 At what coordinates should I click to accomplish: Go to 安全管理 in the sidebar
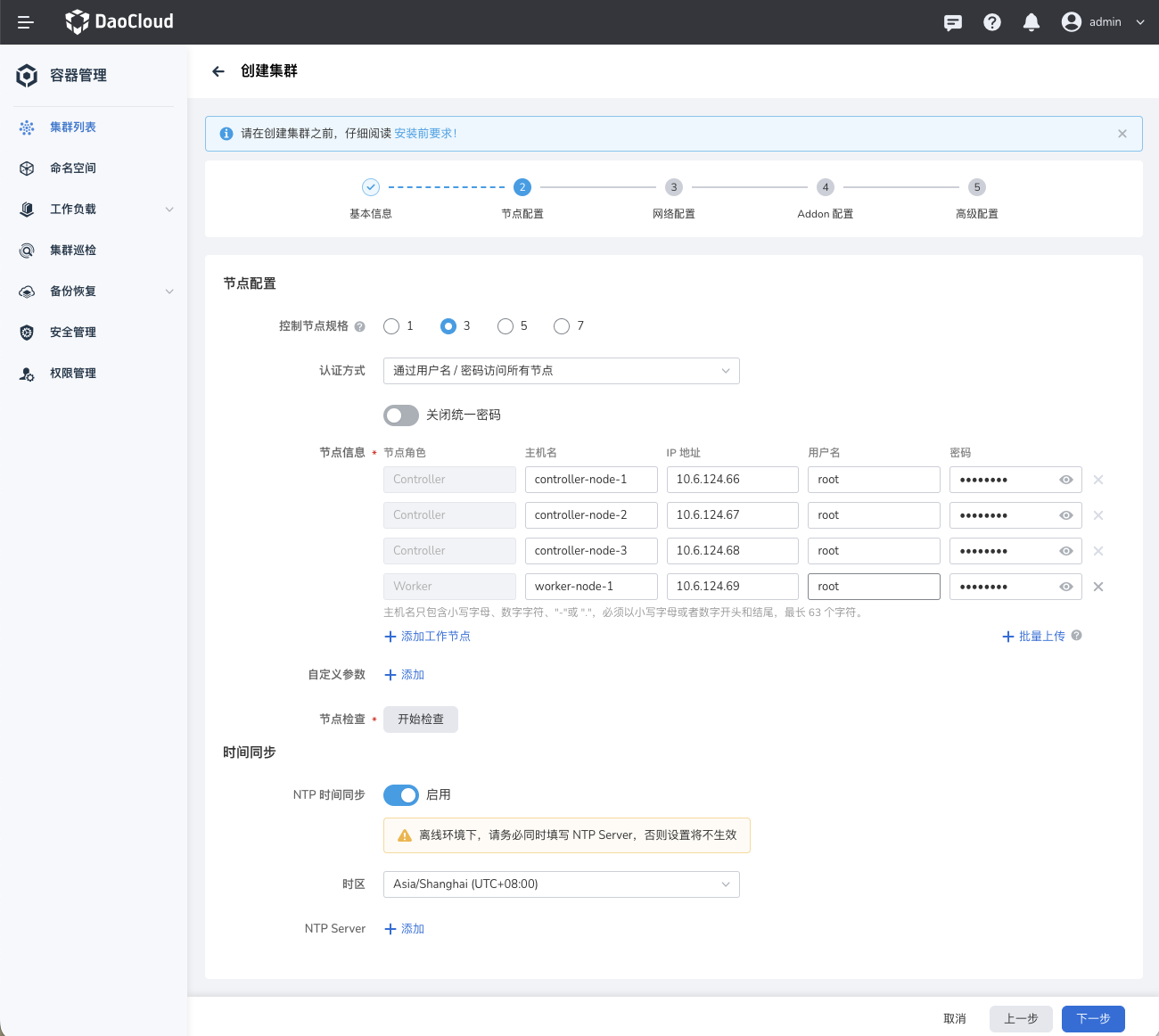(73, 333)
